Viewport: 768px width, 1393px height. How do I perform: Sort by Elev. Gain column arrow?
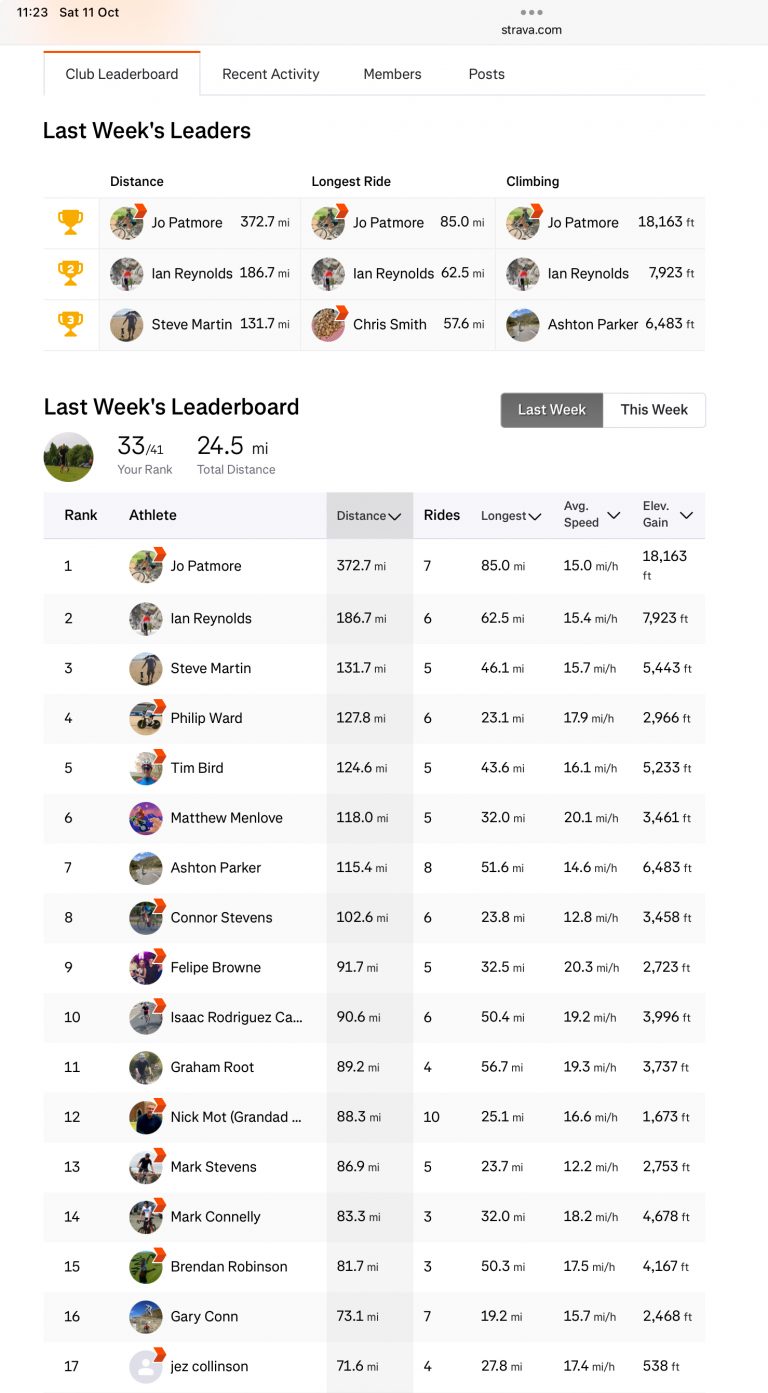tap(686, 515)
